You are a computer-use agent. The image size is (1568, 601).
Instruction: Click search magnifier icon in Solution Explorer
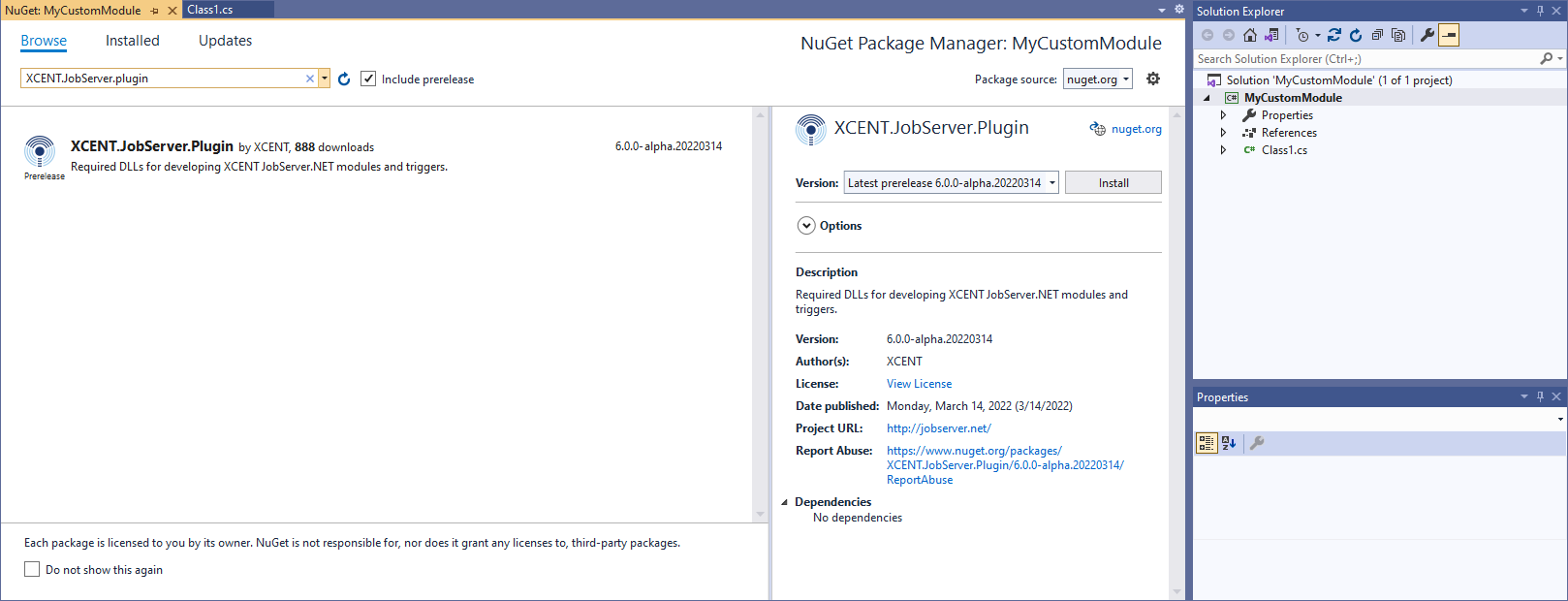[x=1546, y=59]
